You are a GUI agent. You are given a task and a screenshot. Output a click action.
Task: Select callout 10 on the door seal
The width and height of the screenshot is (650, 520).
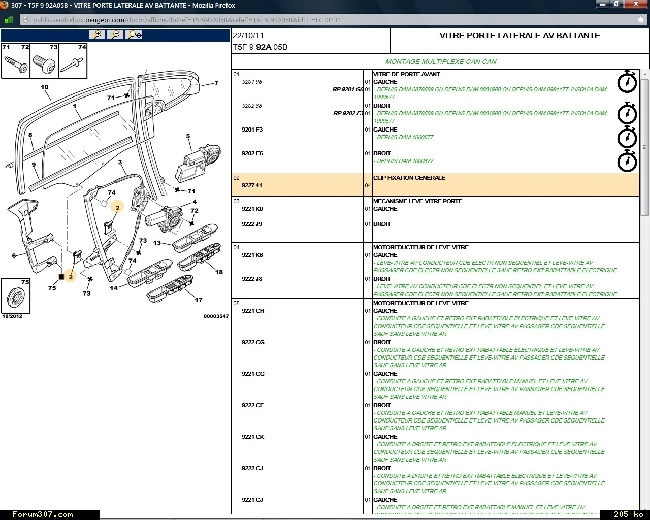click(x=45, y=87)
